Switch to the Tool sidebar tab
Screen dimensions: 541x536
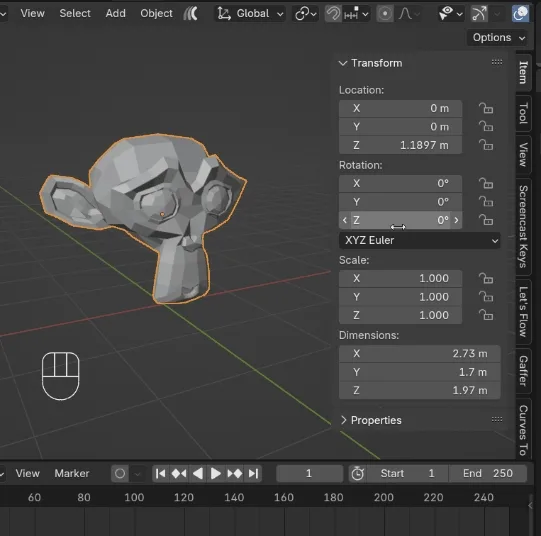pyautogui.click(x=523, y=113)
